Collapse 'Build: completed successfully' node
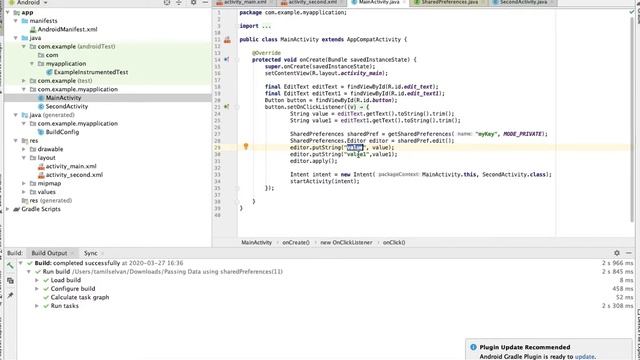Screen dimensions: 640x360 pos(20,263)
